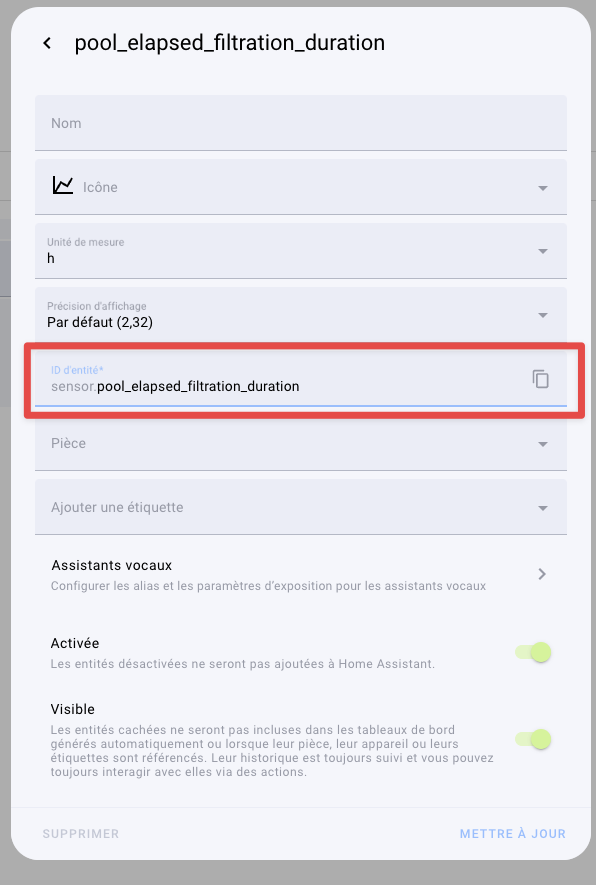Open the Ajouter une étiquette dropdown arrow

pos(543,508)
